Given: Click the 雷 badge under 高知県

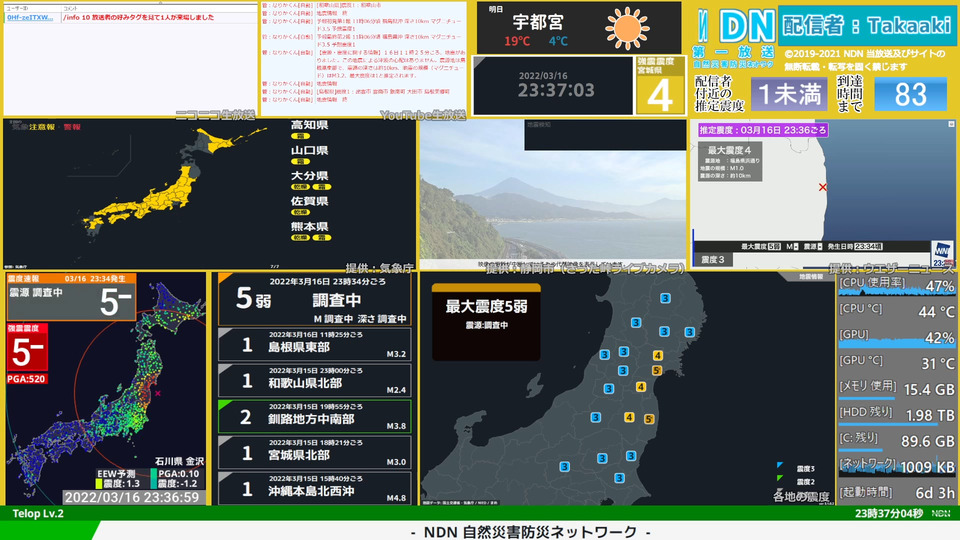Looking at the screenshot, I should point(300,136).
